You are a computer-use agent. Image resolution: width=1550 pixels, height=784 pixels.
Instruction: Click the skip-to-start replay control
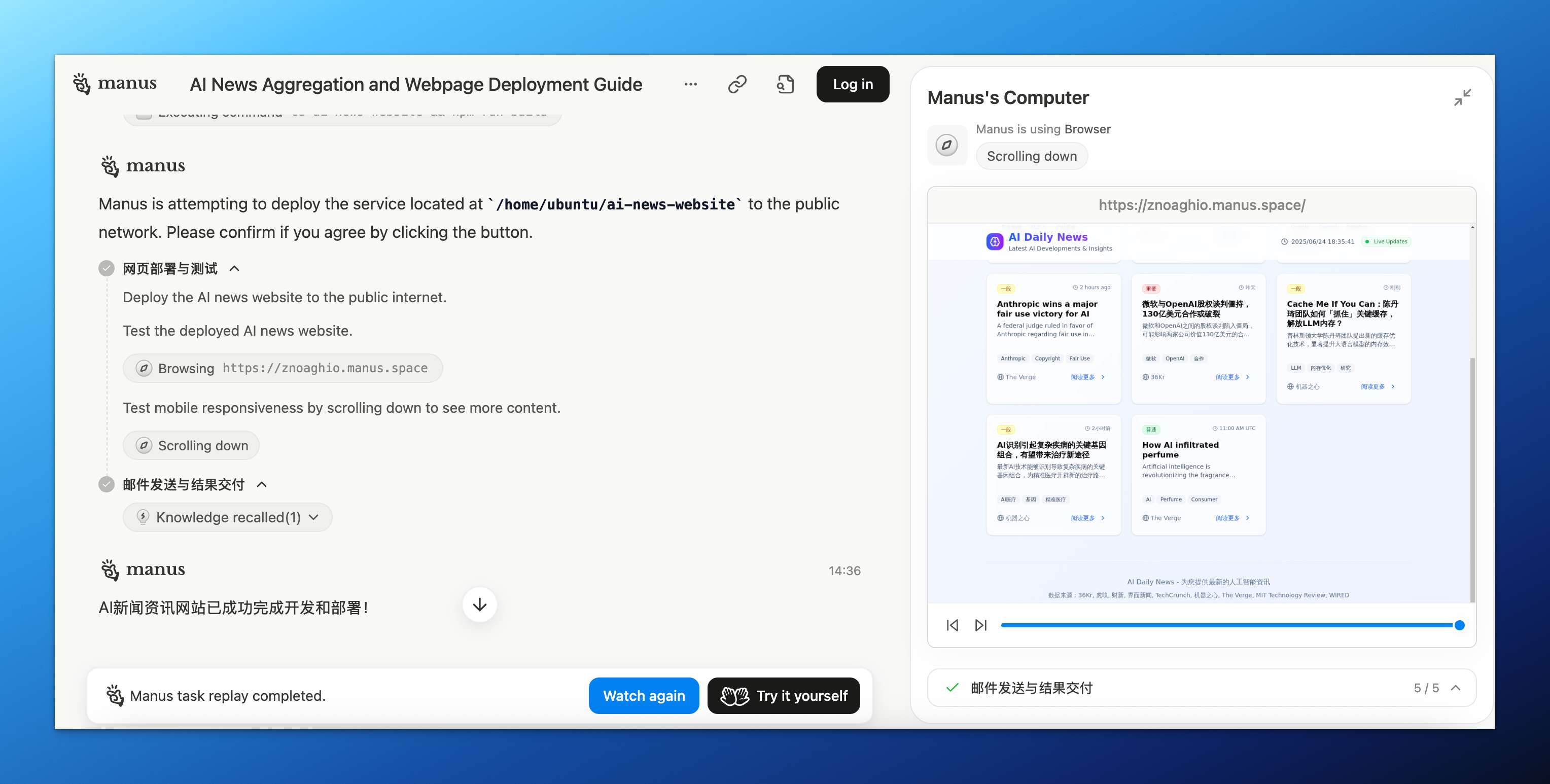point(953,625)
